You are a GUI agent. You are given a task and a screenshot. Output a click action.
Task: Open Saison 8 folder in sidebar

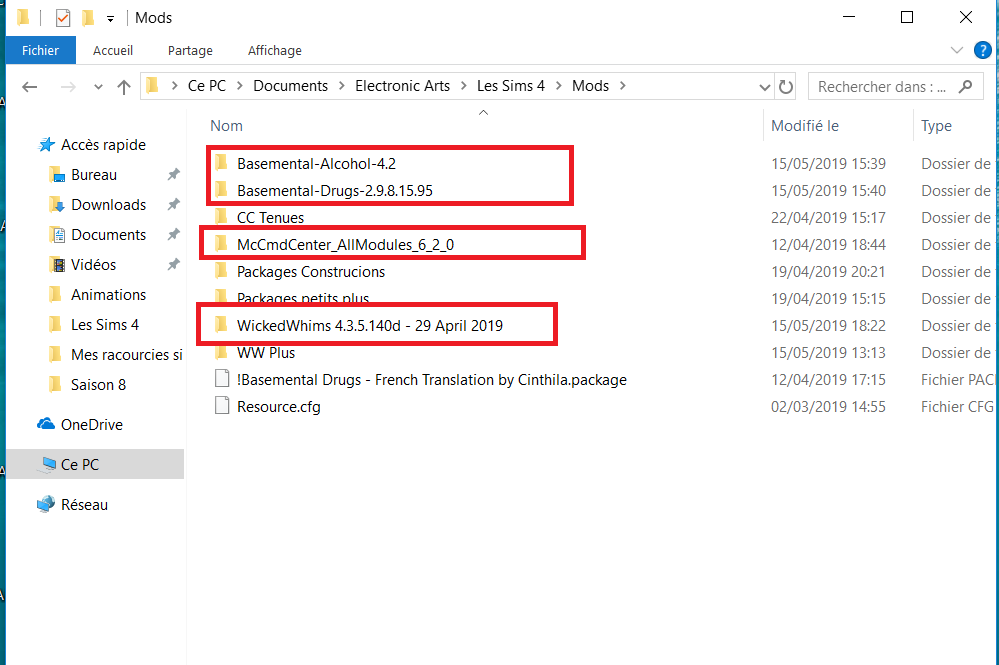(x=98, y=384)
